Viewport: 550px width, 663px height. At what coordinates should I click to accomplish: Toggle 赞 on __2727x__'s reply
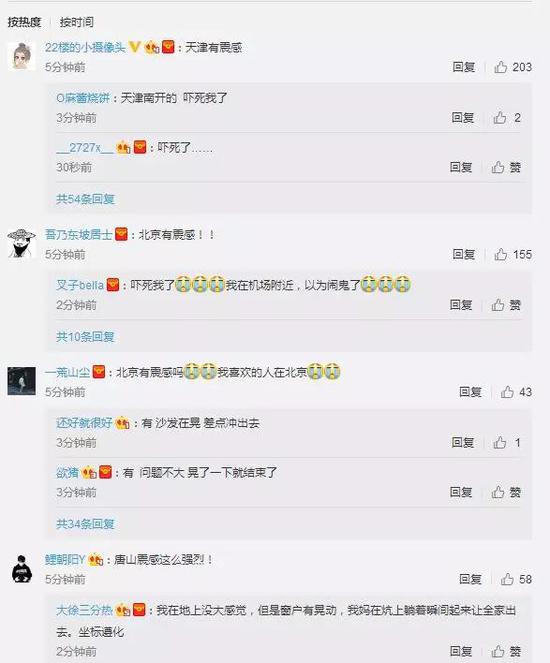click(x=506, y=167)
